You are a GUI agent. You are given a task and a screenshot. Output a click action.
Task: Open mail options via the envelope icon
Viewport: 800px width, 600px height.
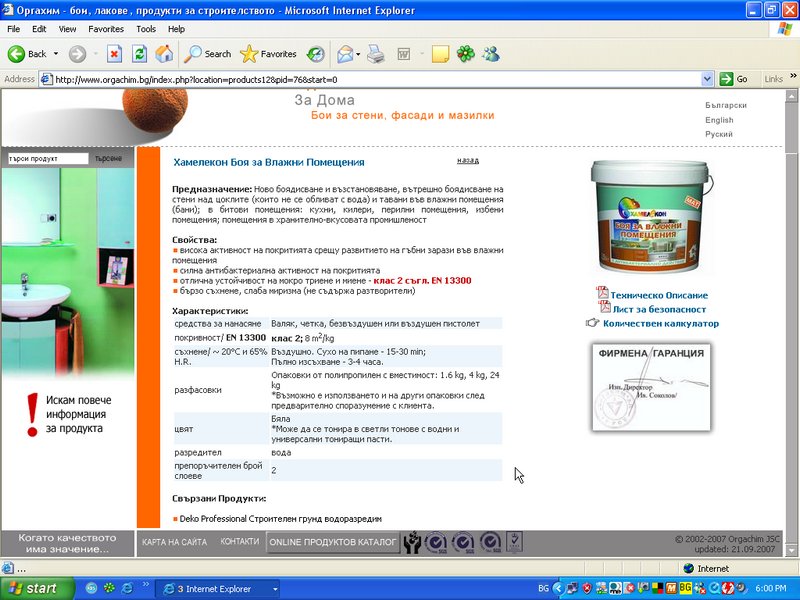coord(344,54)
